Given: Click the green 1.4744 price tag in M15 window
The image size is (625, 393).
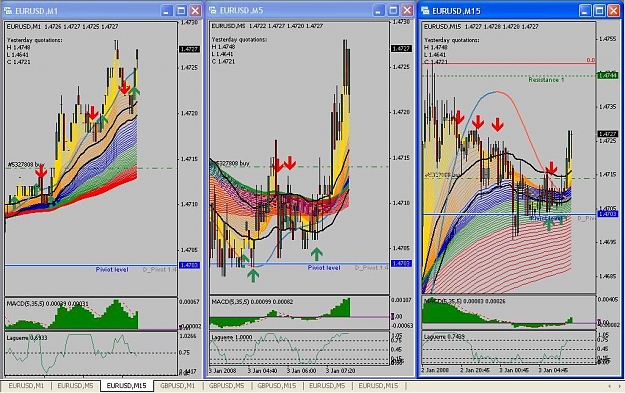Looking at the screenshot, I should click(x=607, y=75).
